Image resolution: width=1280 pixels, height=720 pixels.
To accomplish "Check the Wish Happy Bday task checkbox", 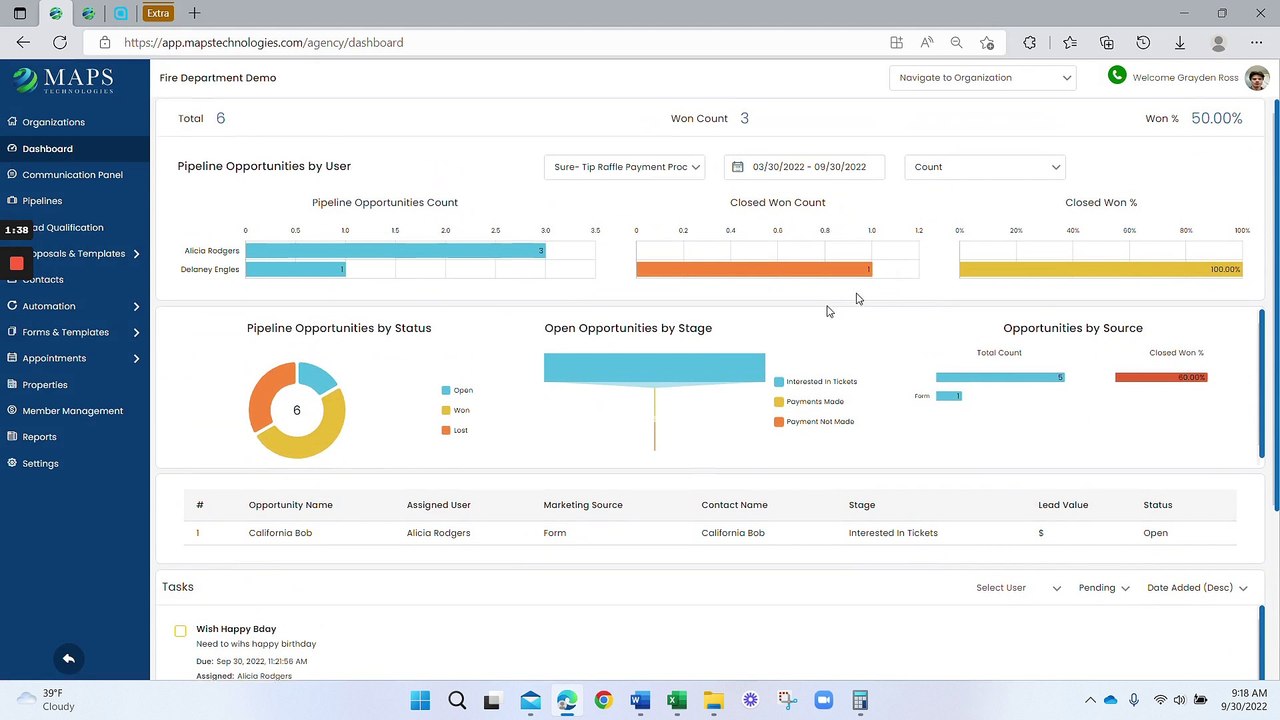I will click(180, 631).
